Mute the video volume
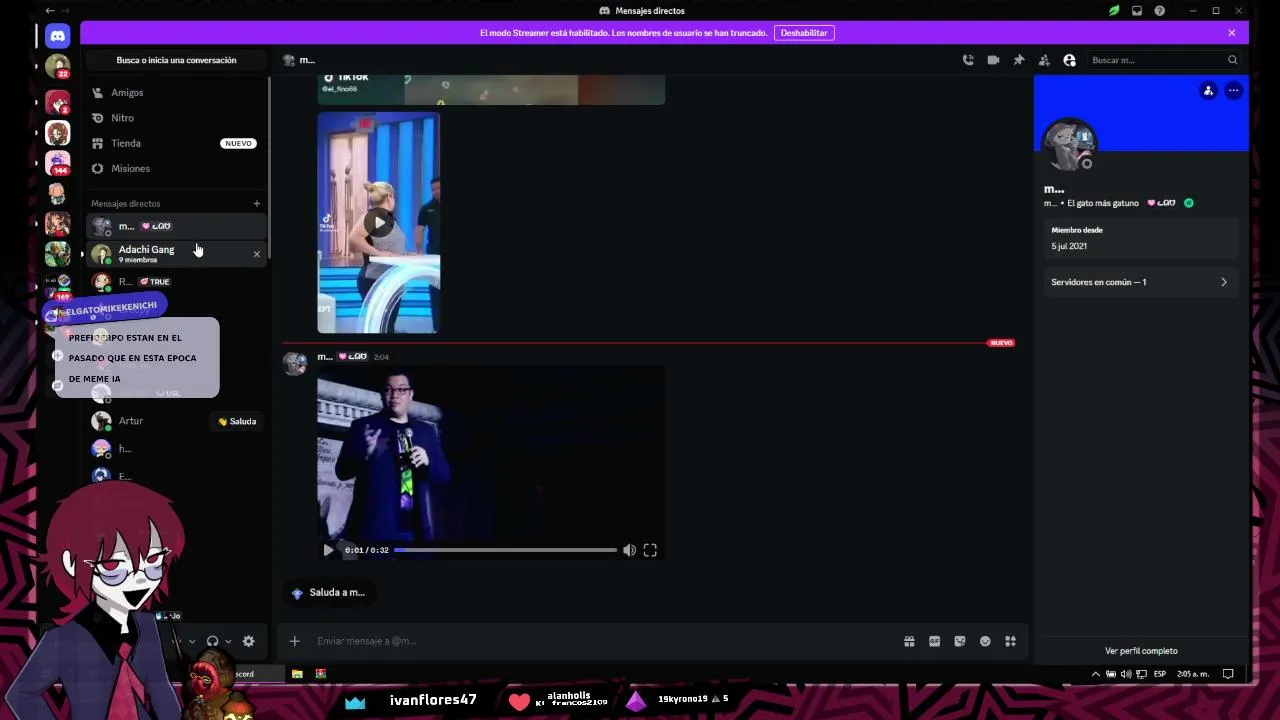Viewport: 1280px width, 720px height. point(629,550)
